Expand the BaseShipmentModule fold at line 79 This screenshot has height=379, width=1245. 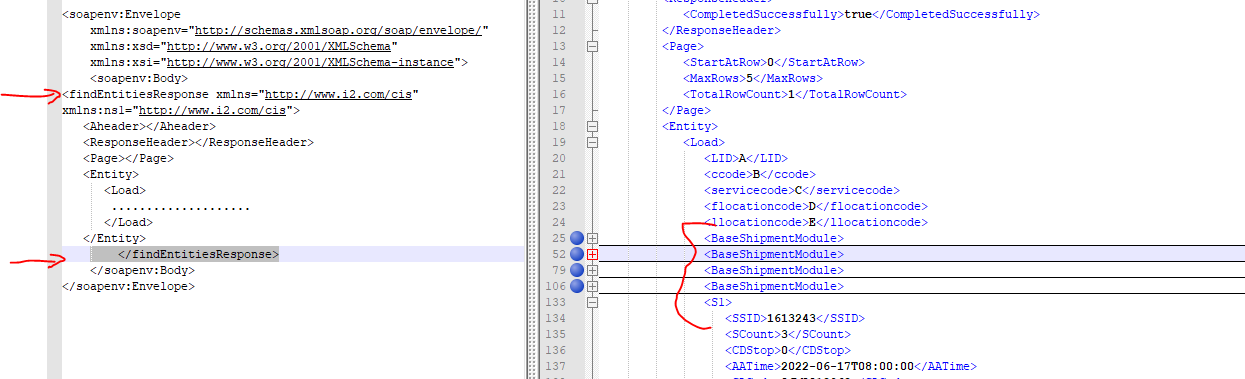[593, 270]
